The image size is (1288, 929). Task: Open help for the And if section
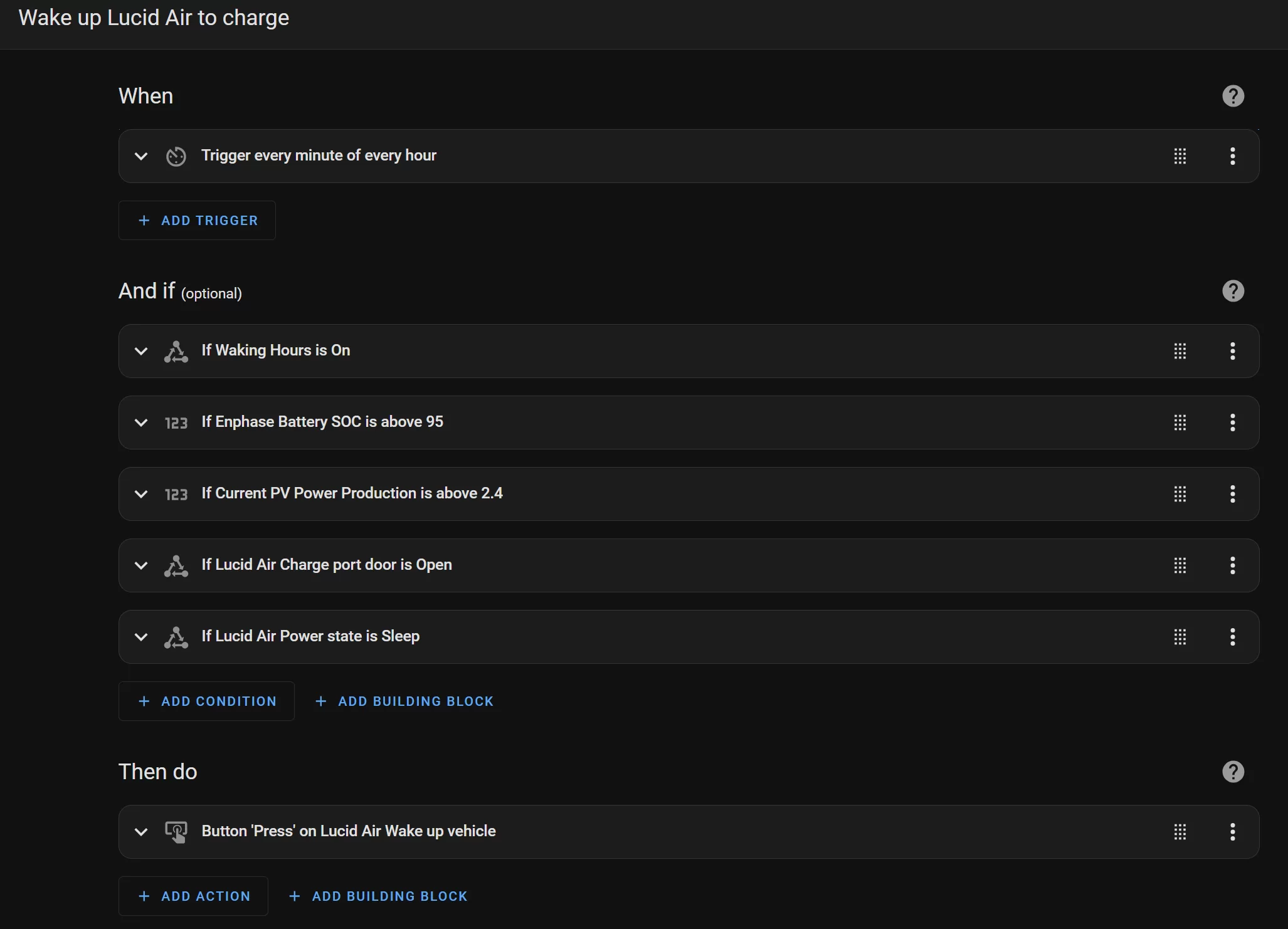point(1233,291)
